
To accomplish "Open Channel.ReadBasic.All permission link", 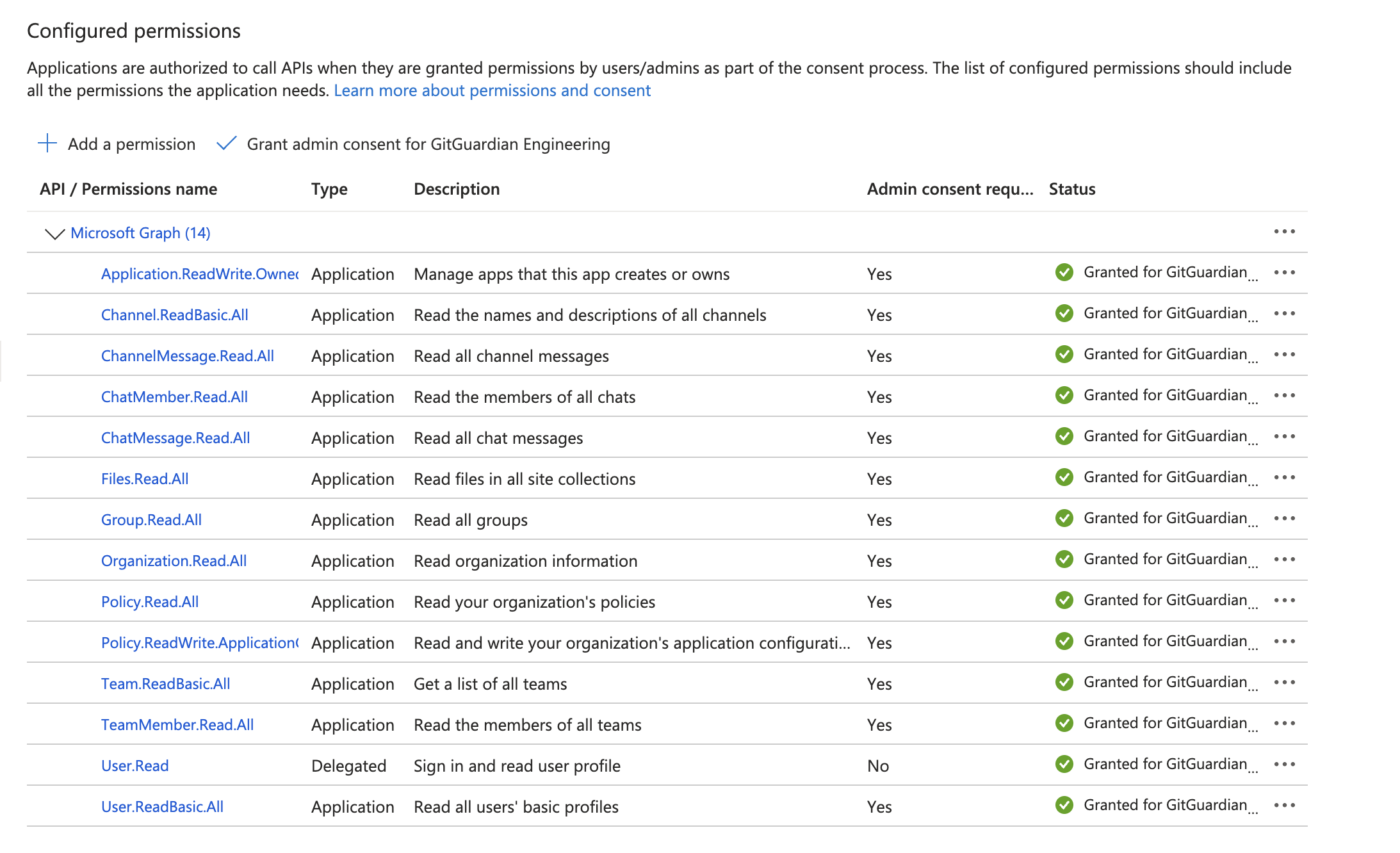I will pyautogui.click(x=175, y=315).
